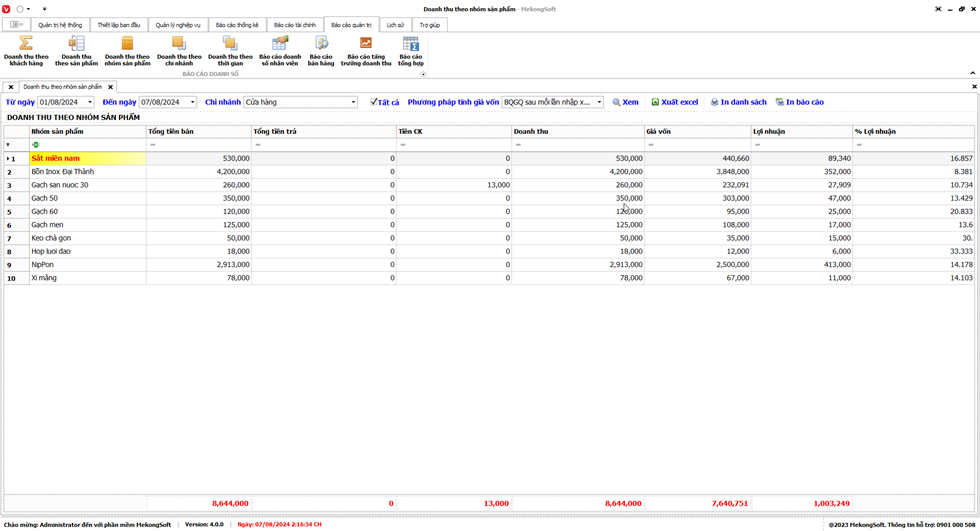The height and width of the screenshot is (531, 980).
Task: Open Phương pháp tính giá vốn dropdown
Action: (599, 102)
